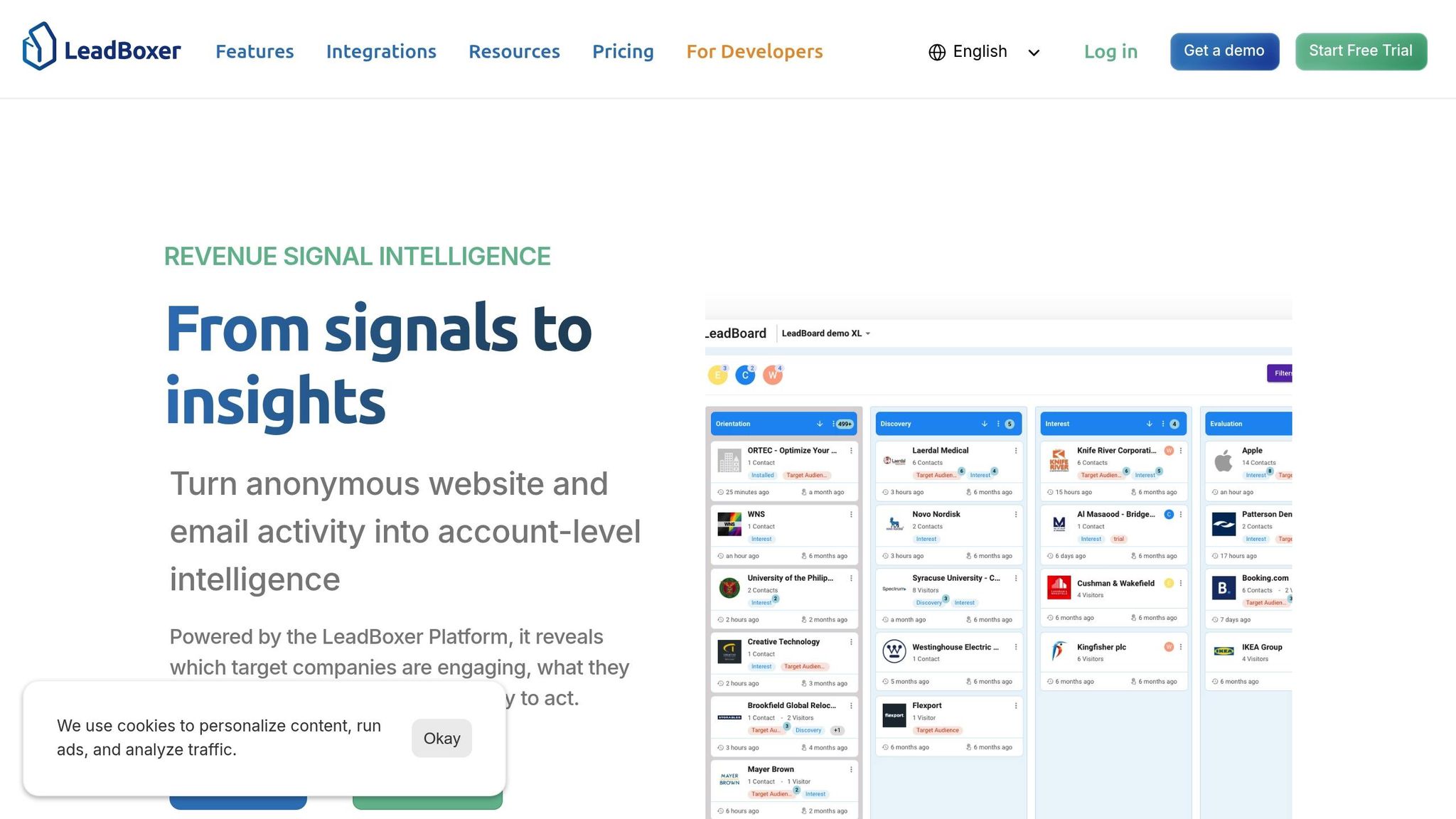The width and height of the screenshot is (1456, 819).
Task: Click the globe language icon
Action: click(937, 53)
